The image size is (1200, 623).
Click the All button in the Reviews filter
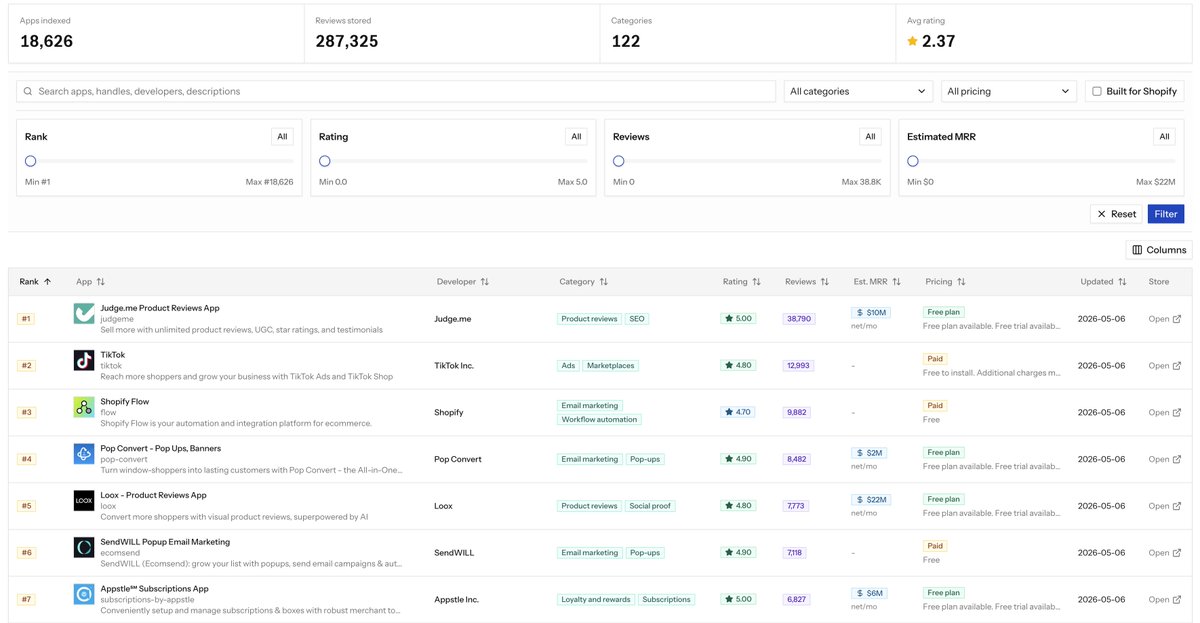[x=870, y=137]
